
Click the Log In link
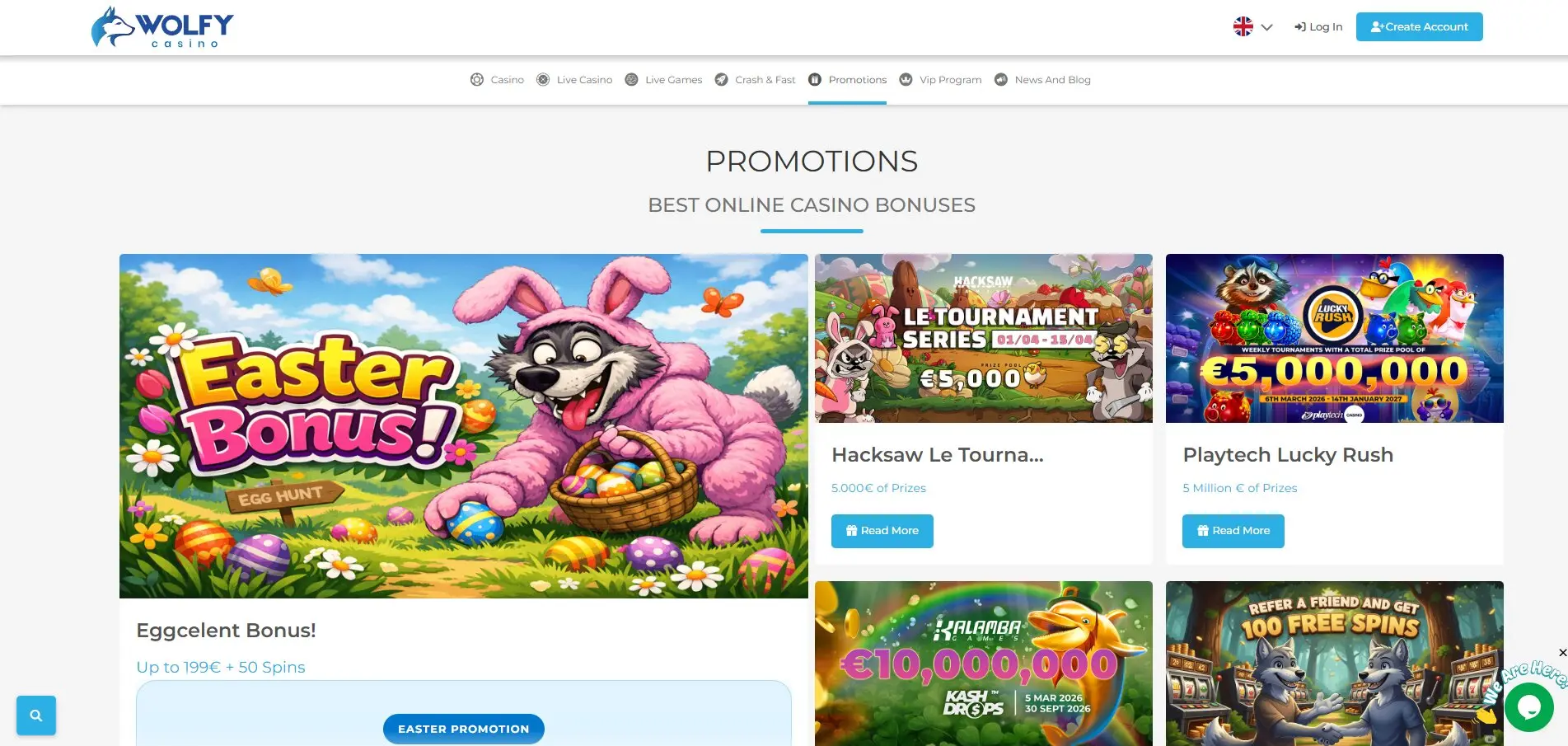[1318, 26]
